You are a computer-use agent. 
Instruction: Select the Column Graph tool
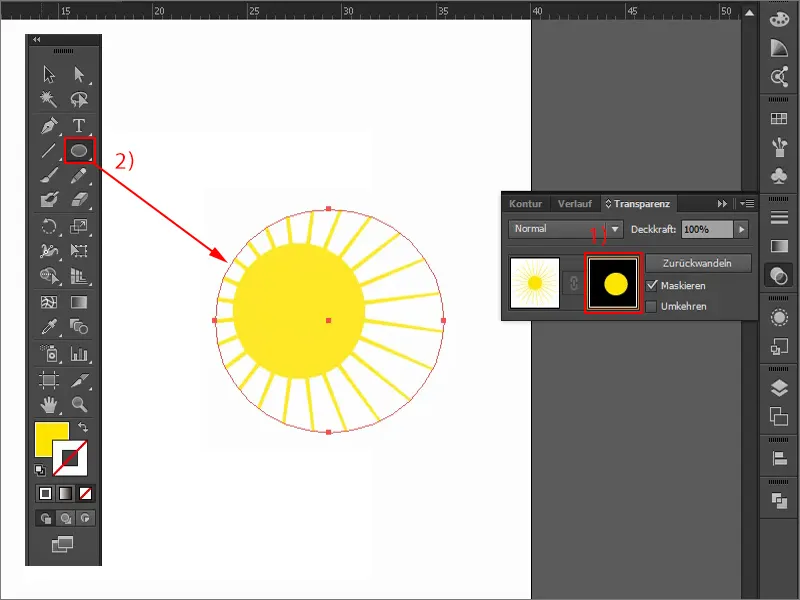(x=79, y=353)
